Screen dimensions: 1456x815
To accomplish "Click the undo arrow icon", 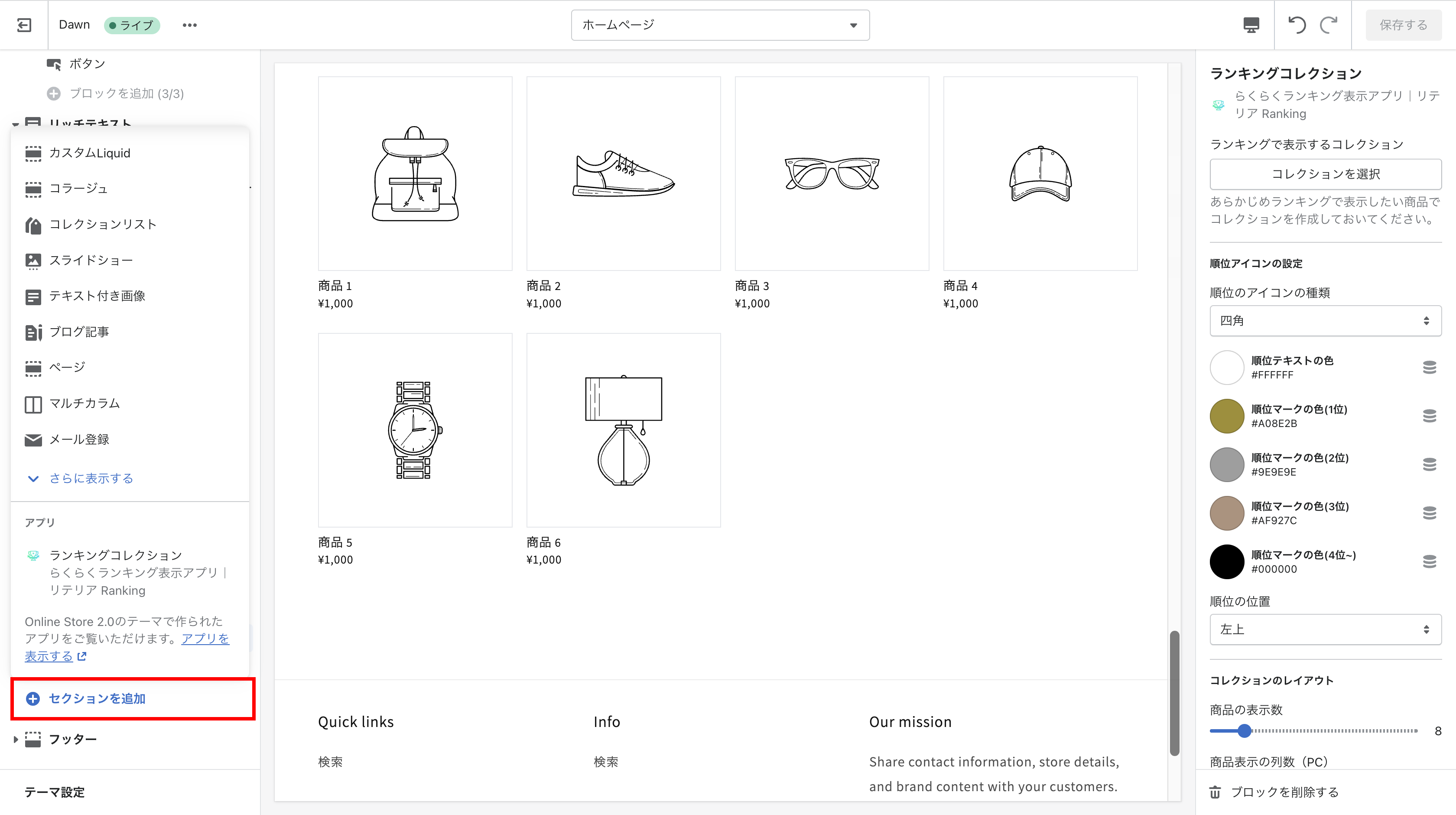I will 1297,25.
